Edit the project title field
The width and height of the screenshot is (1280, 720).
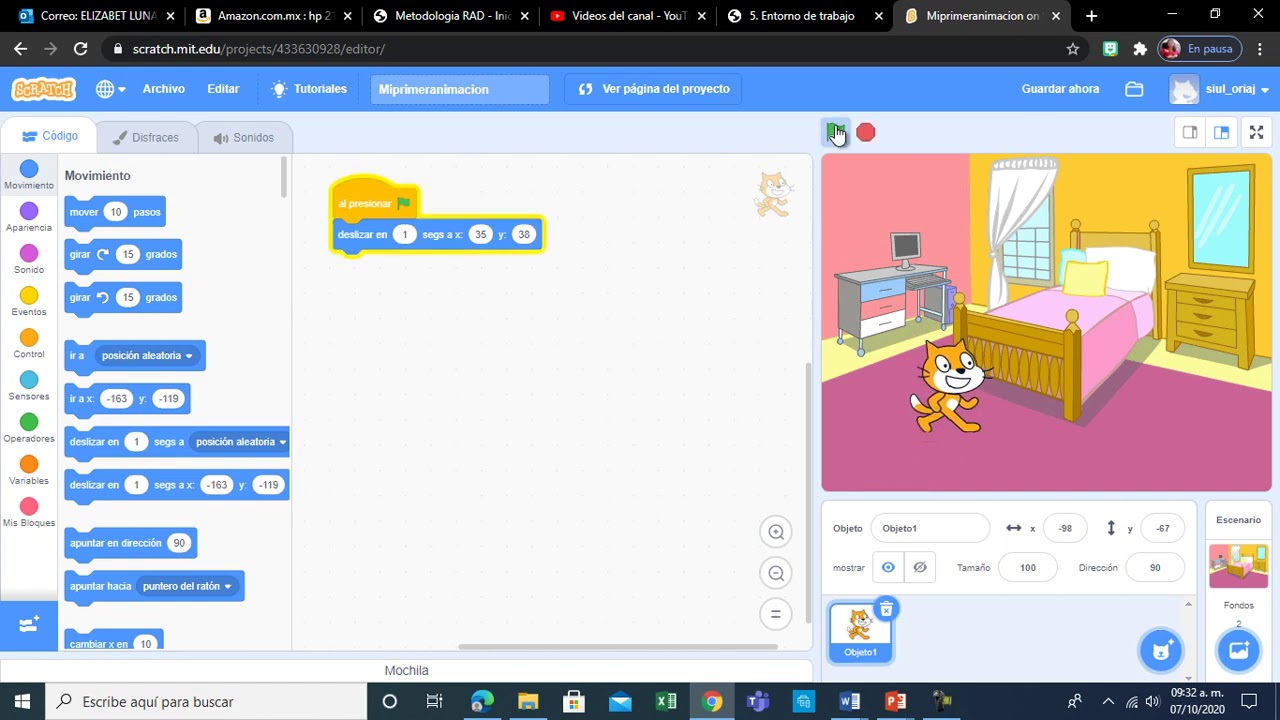pos(459,89)
